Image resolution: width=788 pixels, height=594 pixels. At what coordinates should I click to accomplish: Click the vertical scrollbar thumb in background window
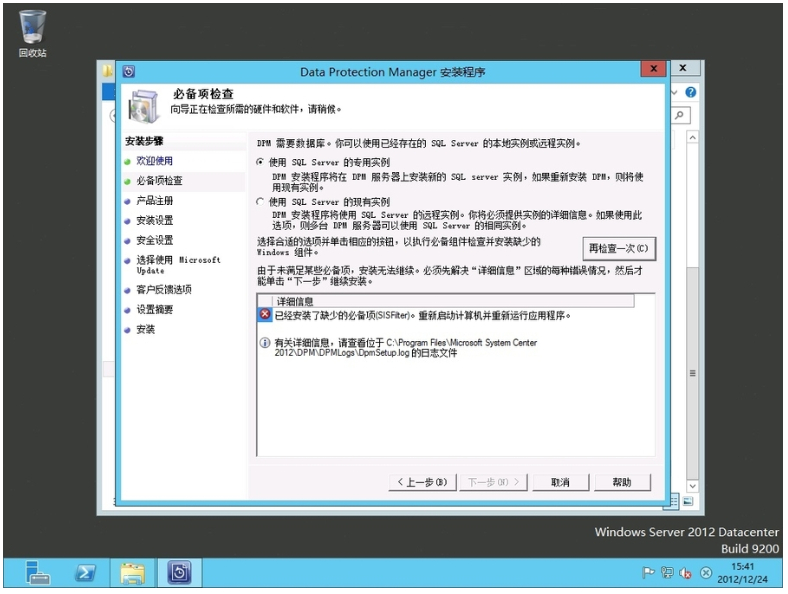tap(693, 373)
